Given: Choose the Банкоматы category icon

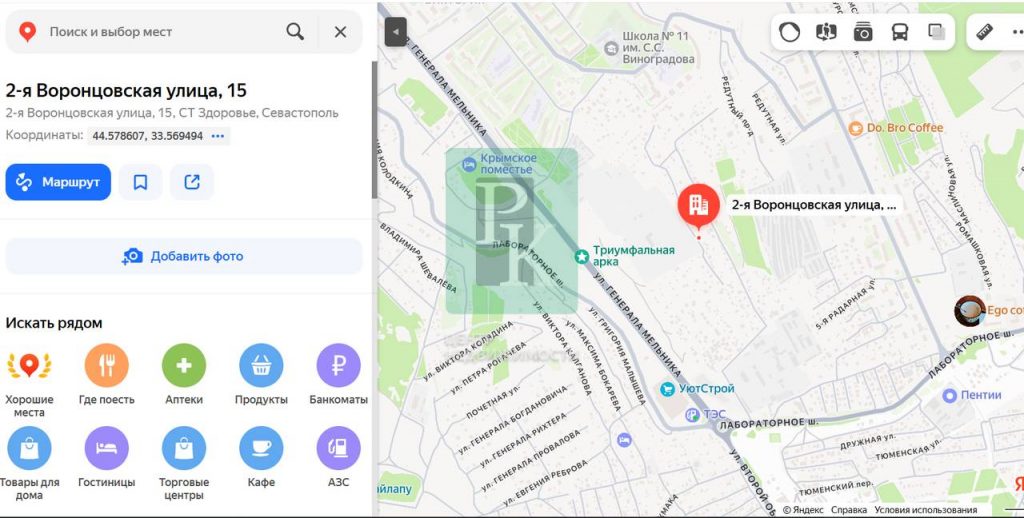Looking at the screenshot, I should tap(338, 366).
